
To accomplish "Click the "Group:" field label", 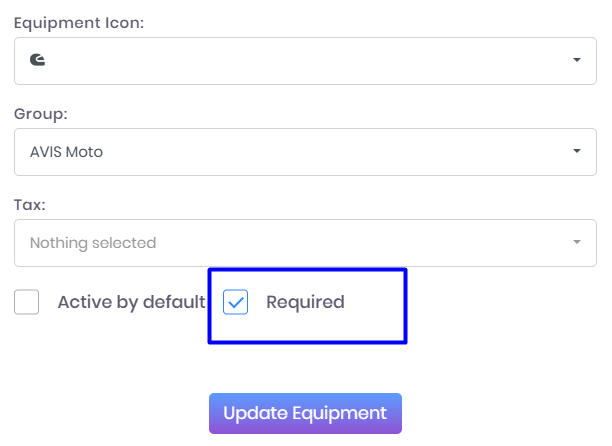I will [41, 114].
